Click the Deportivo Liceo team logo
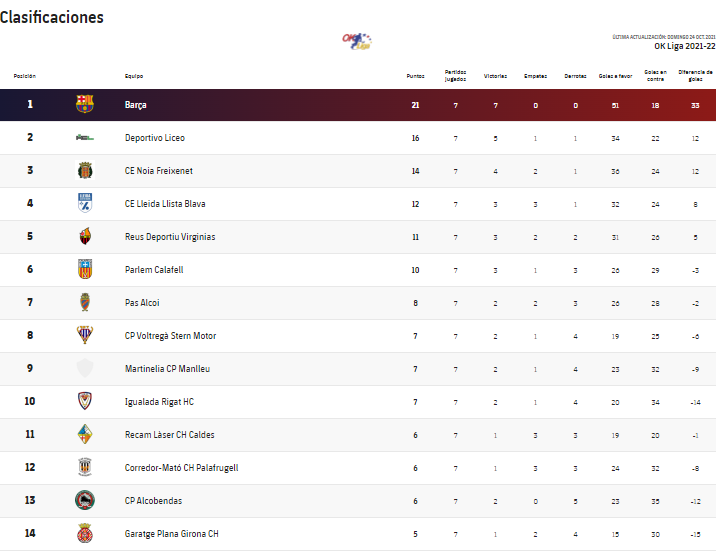The image size is (721, 557). [85, 138]
